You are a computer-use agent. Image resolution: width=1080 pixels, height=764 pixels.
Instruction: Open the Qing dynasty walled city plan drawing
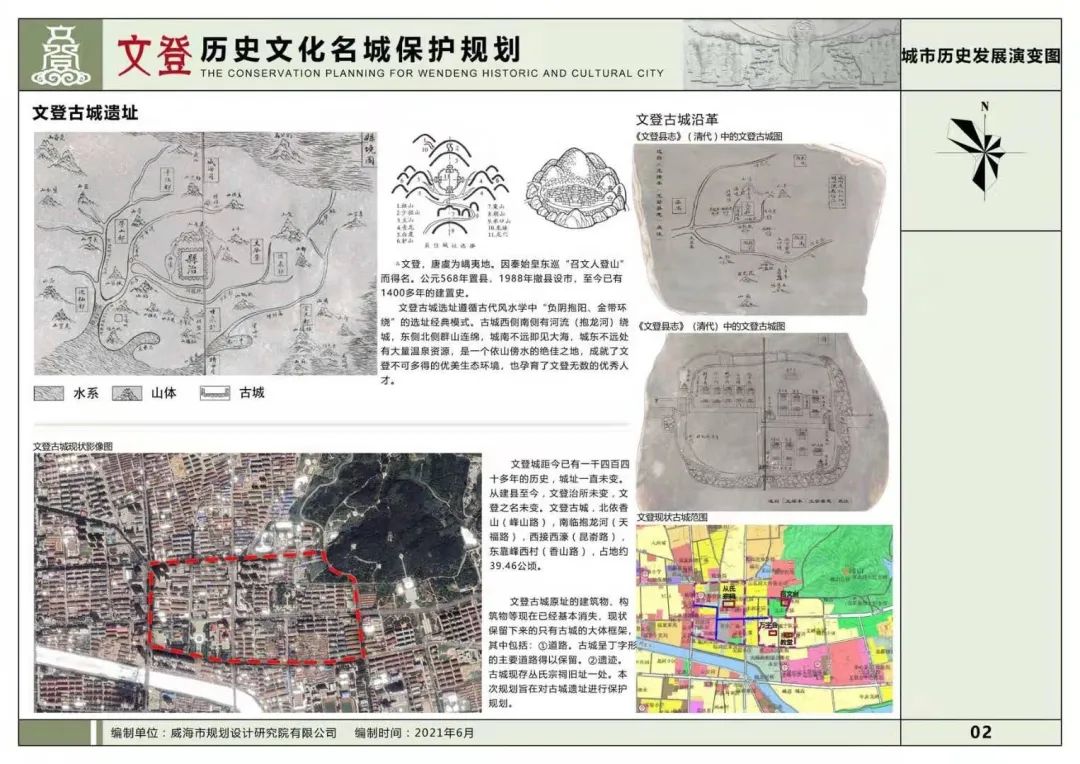tap(762, 422)
